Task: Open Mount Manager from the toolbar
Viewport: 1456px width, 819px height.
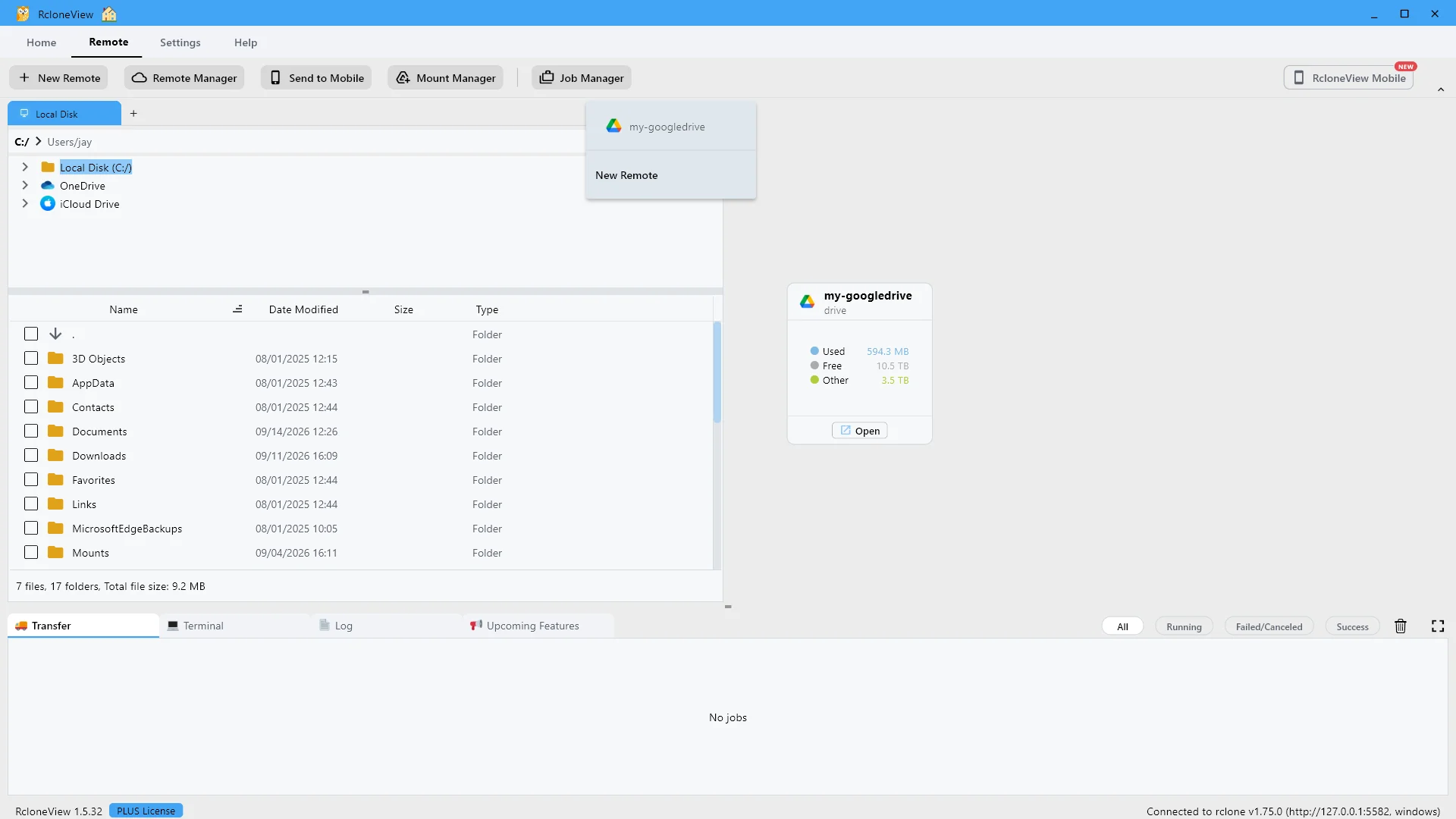Action: tap(445, 77)
